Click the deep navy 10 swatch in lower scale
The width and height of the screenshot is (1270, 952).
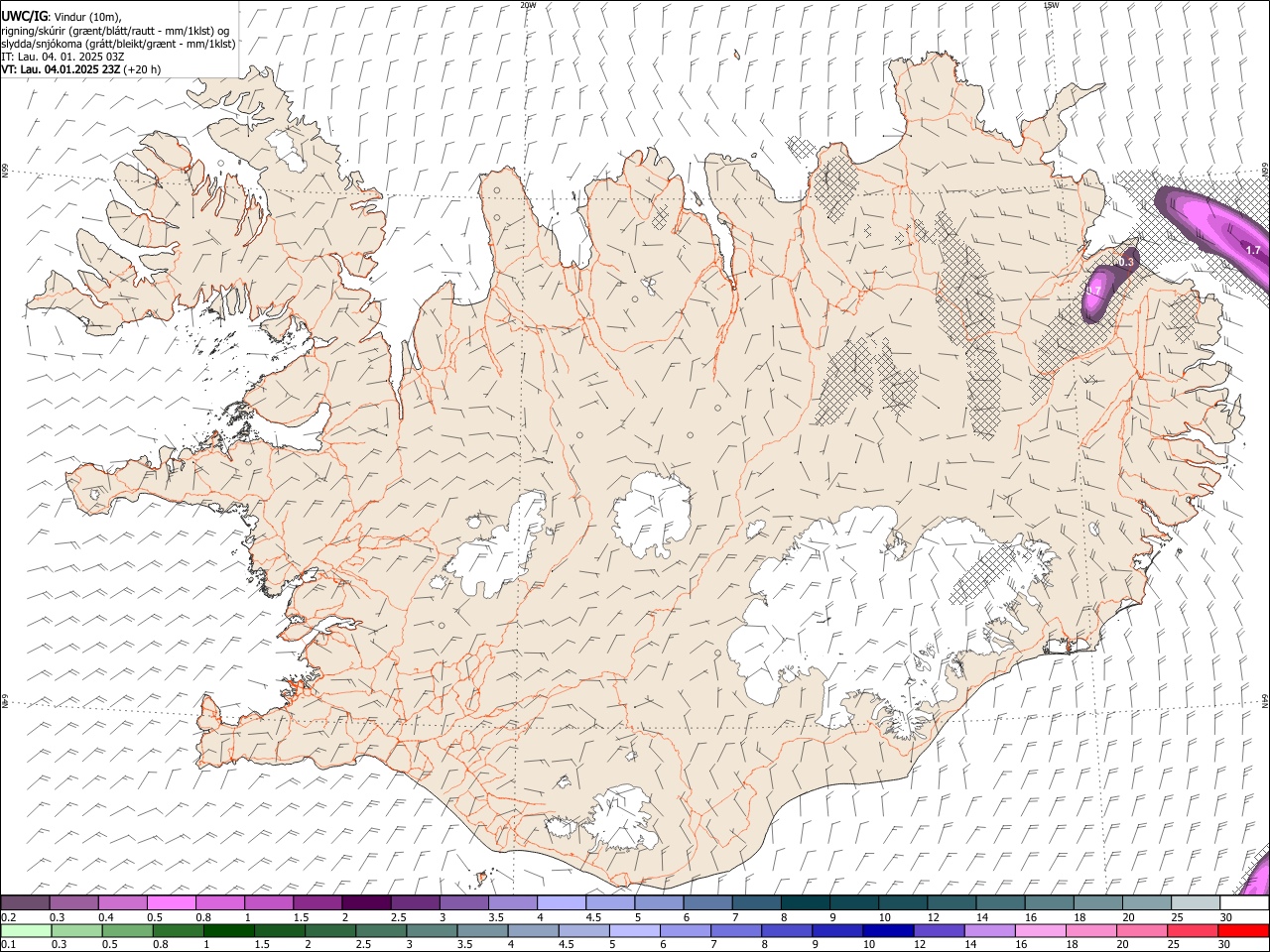pyautogui.click(x=888, y=930)
